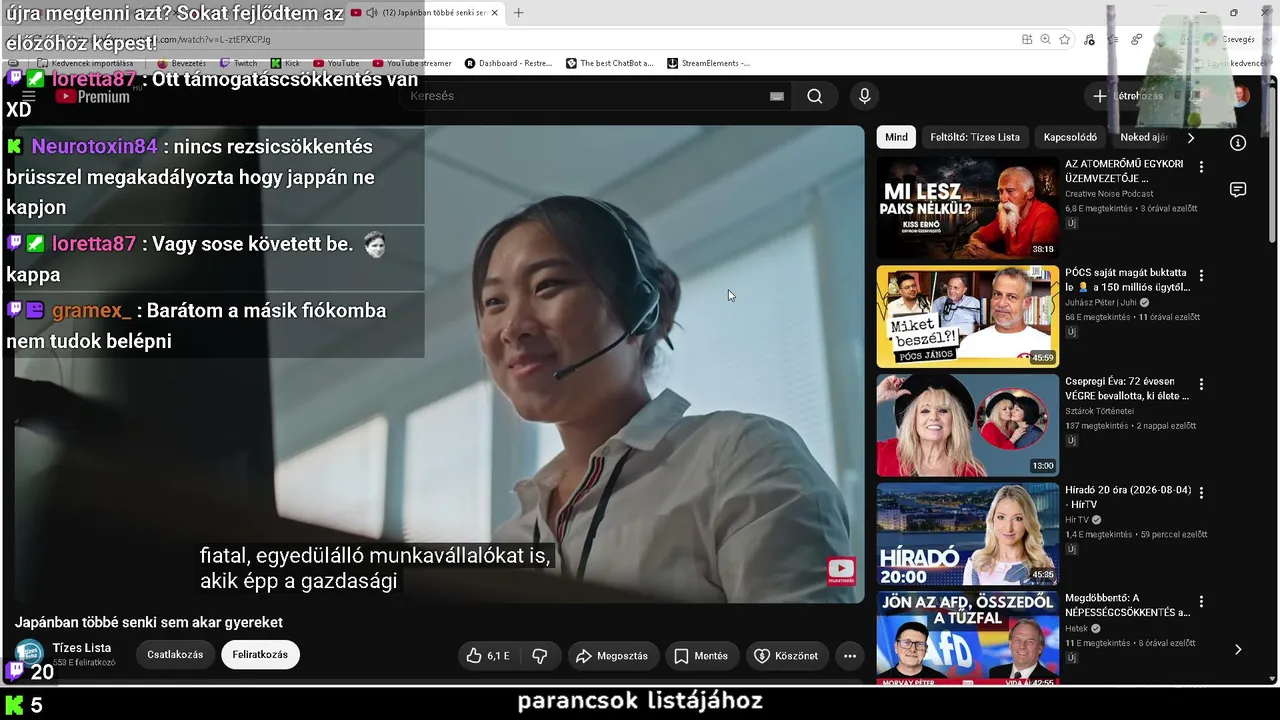Click the video title Japánban többé senki
1280x720 pixels.
(x=149, y=622)
